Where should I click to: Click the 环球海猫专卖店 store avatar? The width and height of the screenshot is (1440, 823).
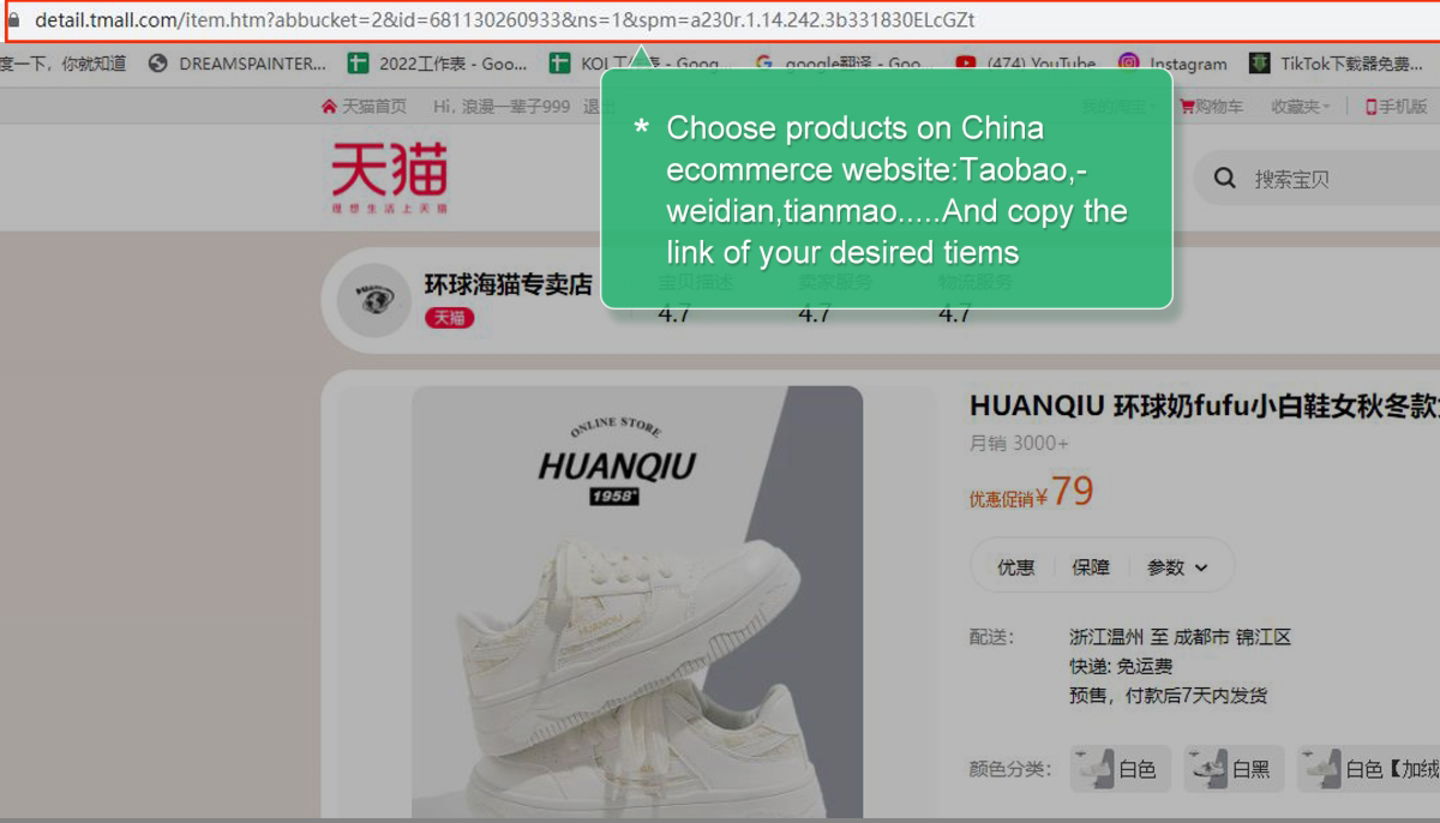pos(374,300)
